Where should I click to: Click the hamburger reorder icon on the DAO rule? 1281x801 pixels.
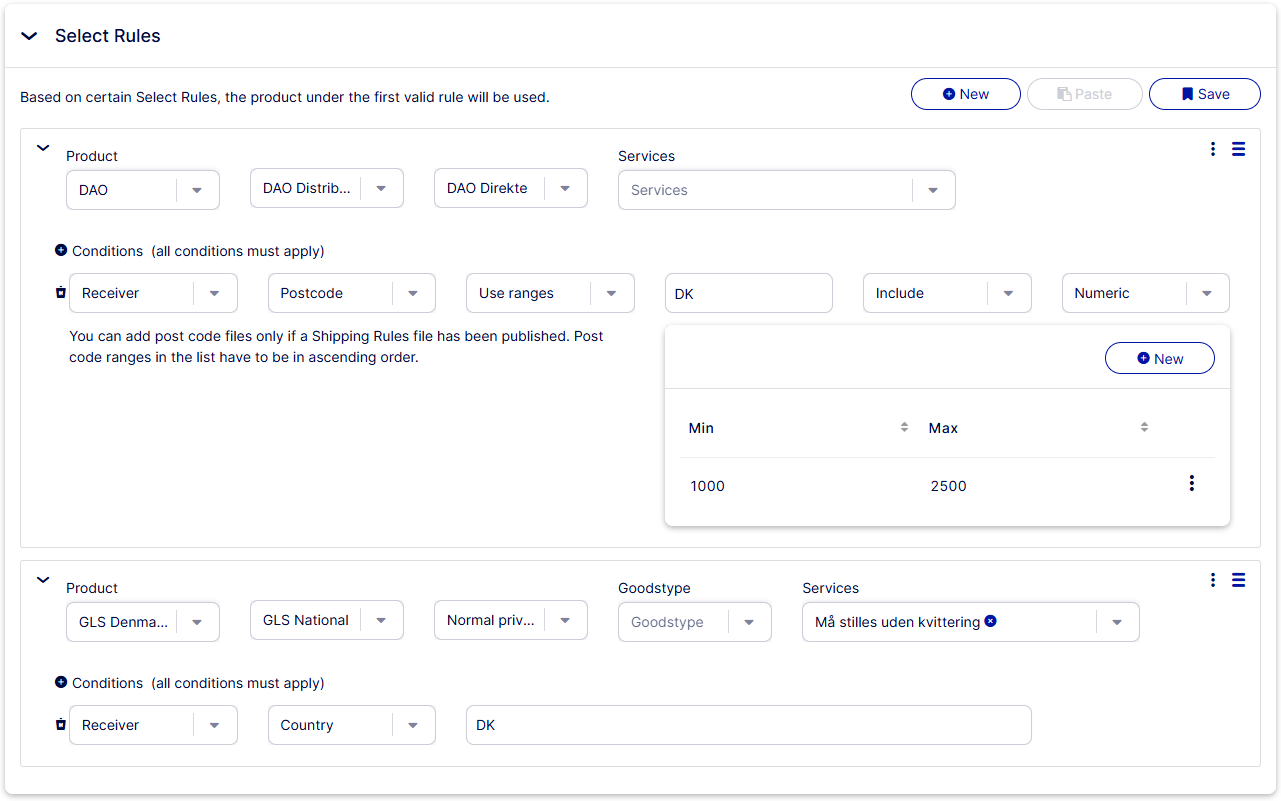pyautogui.click(x=1238, y=149)
